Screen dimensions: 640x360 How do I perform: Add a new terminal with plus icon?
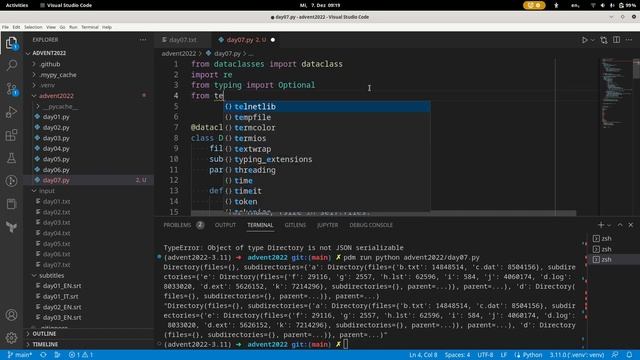[x=601, y=225]
